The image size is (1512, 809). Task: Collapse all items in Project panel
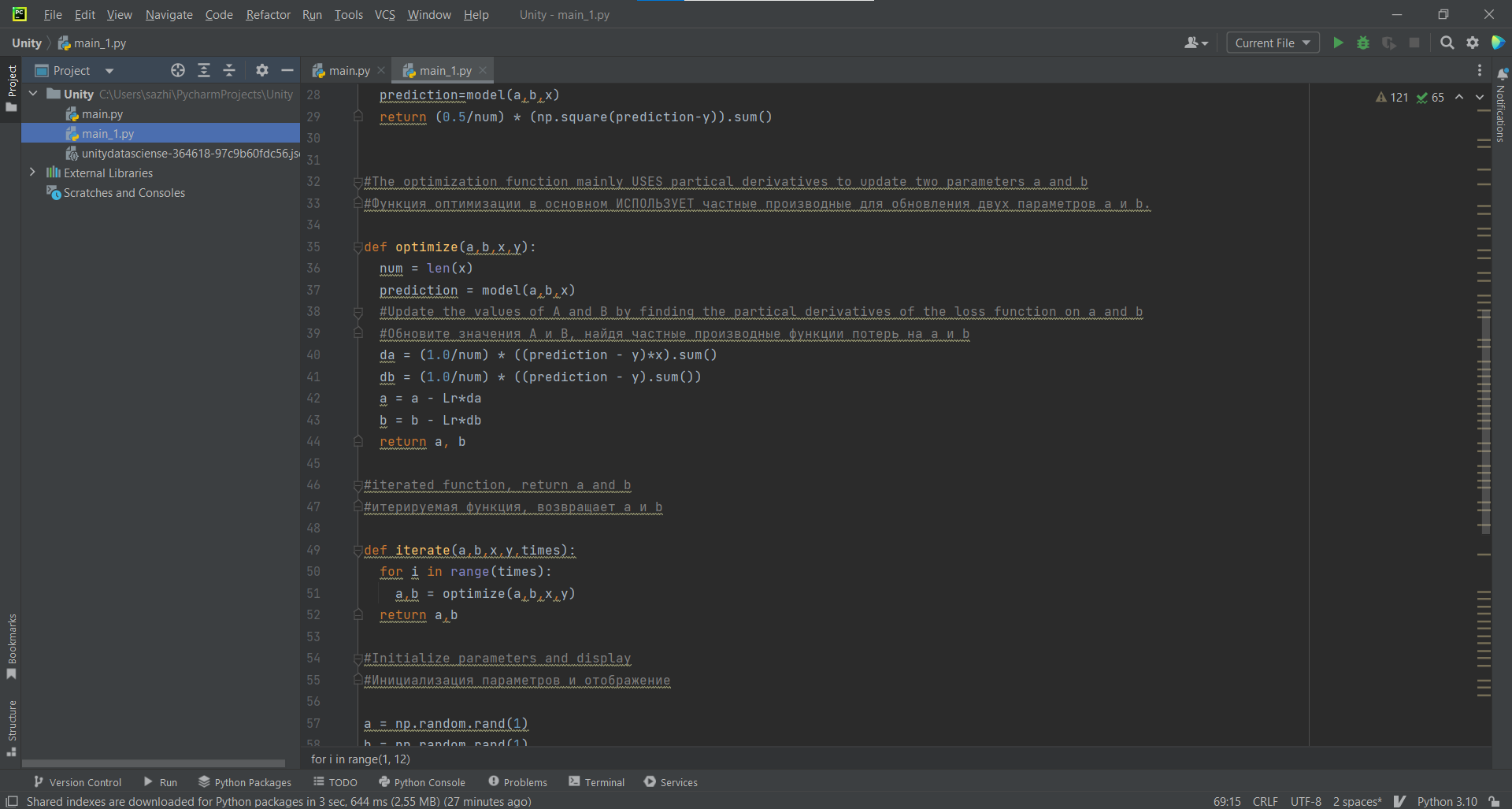click(229, 70)
